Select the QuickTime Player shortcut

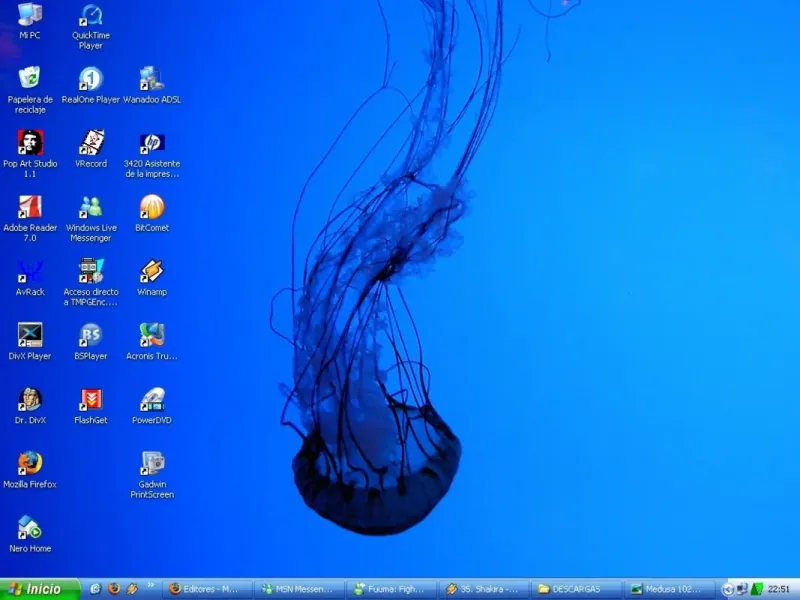click(91, 15)
